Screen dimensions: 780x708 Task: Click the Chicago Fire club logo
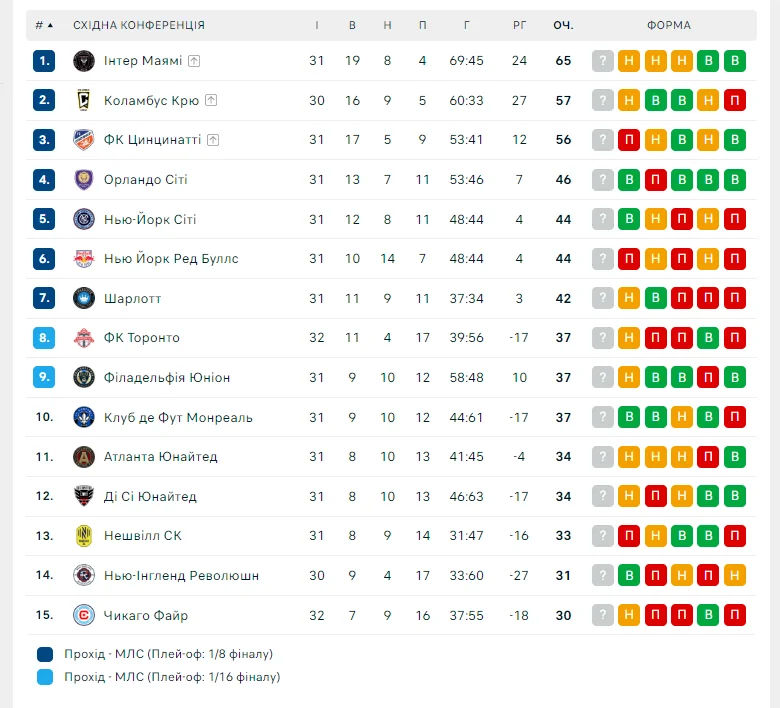coord(84,615)
